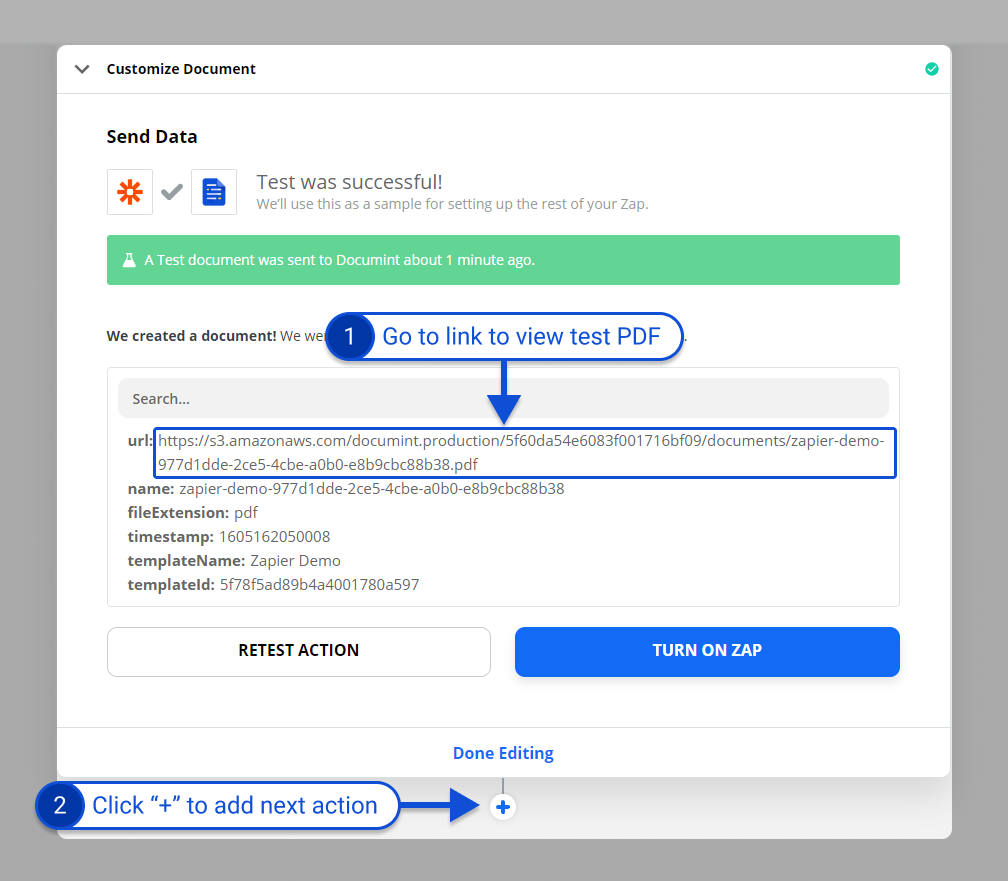
Task: Collapse the Customize Document section chevron
Action: coord(83,69)
